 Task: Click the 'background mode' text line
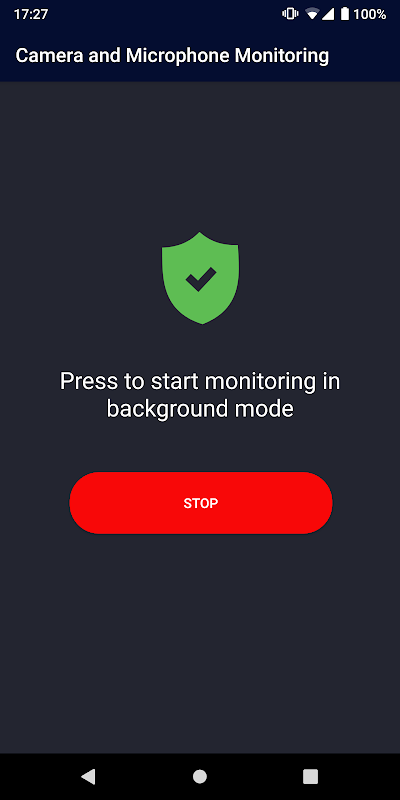[x=200, y=409]
